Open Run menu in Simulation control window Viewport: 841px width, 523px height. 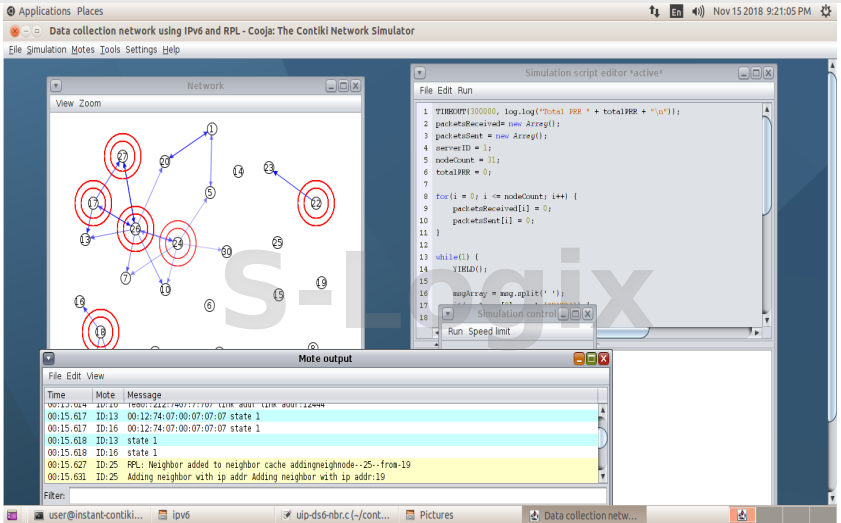click(455, 331)
